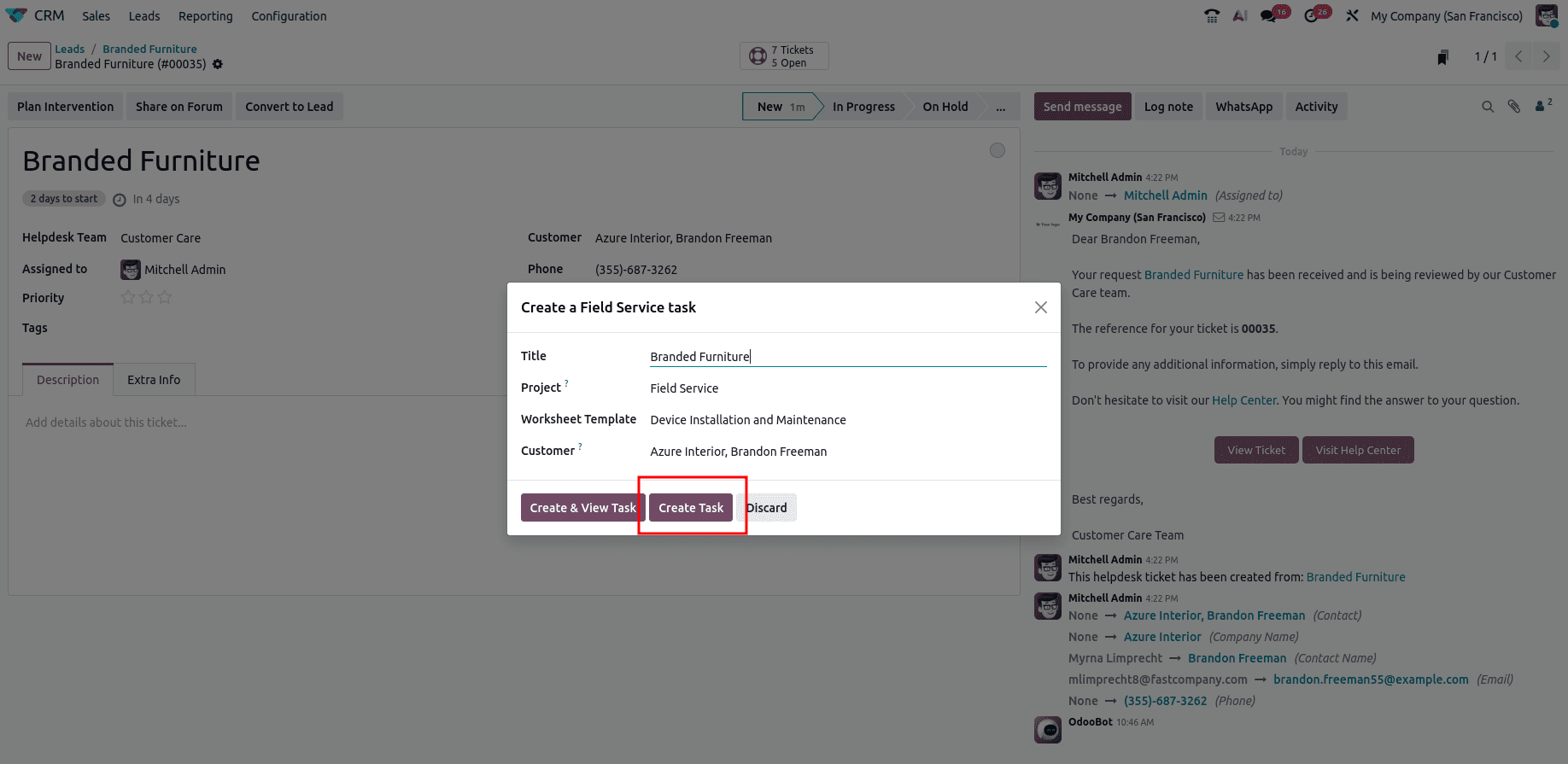Open the Project dropdown showing Field Service
The image size is (1568, 764).
pos(848,388)
